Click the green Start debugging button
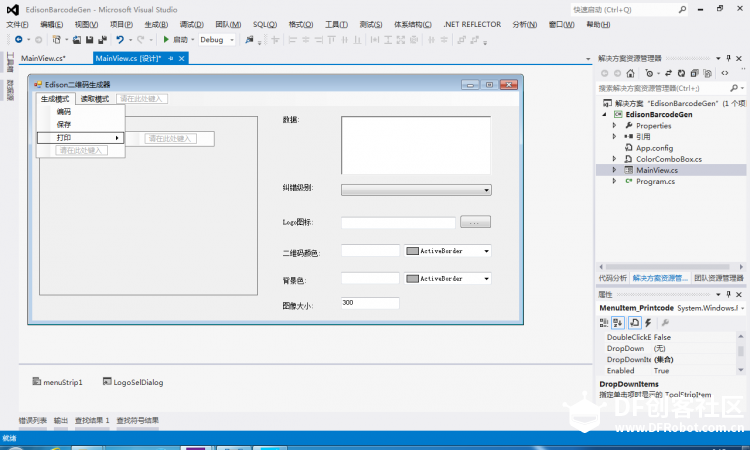The image size is (750, 450). coord(166,40)
